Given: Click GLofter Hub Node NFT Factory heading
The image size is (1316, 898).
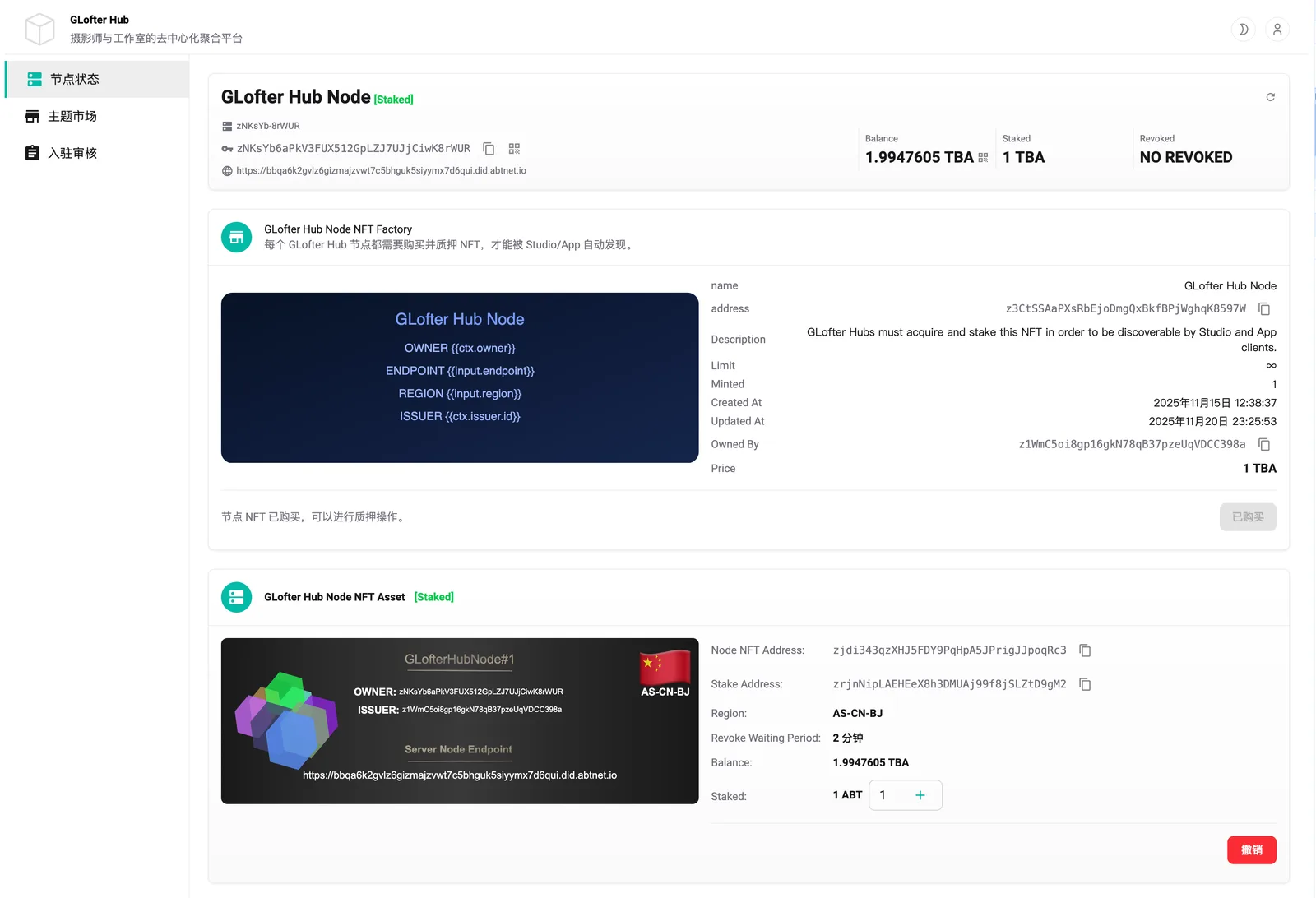Looking at the screenshot, I should [338, 229].
